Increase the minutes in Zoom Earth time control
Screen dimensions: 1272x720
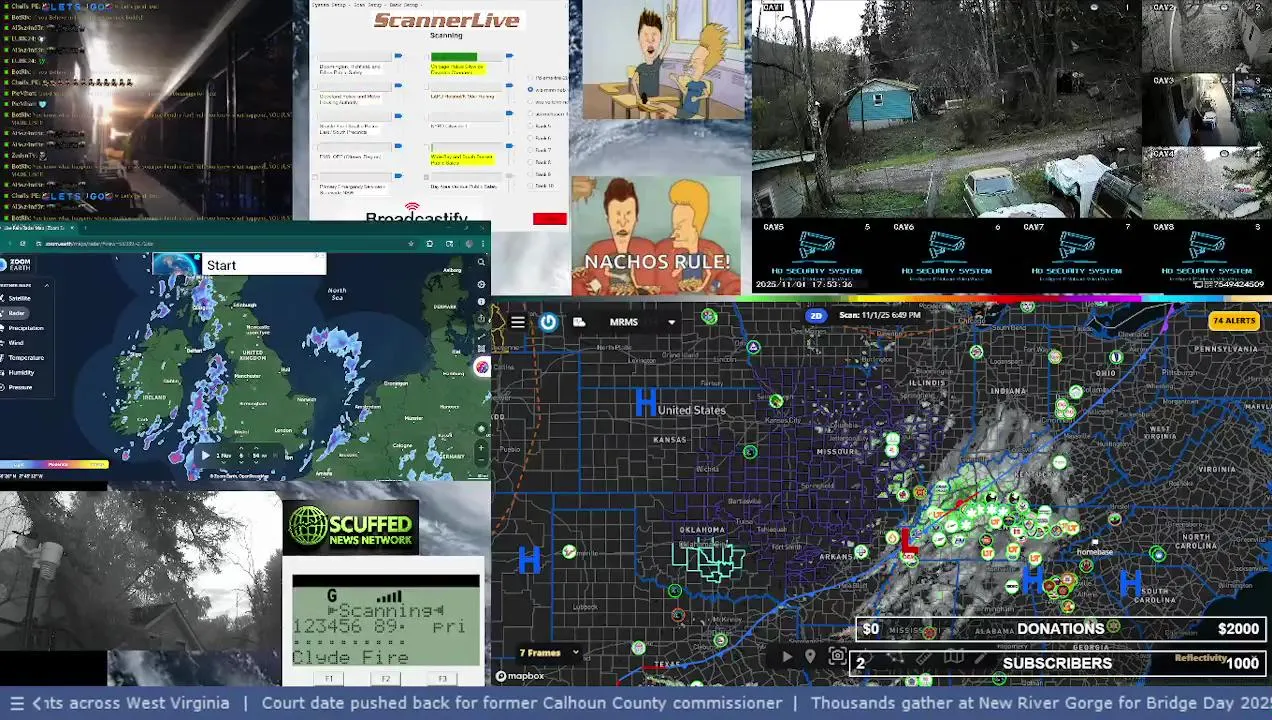(x=255, y=448)
